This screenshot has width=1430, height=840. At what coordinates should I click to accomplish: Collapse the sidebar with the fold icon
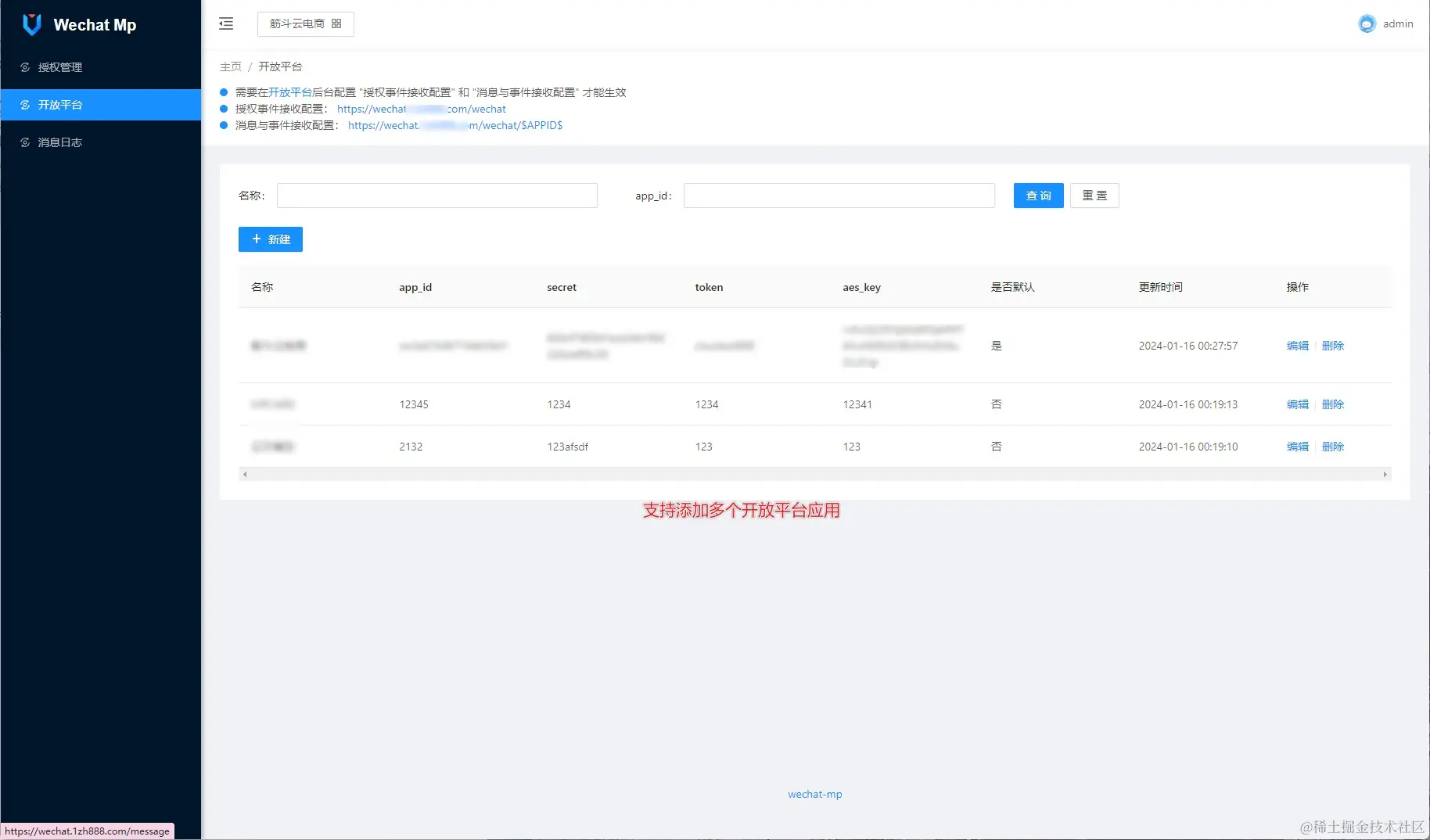pos(226,23)
